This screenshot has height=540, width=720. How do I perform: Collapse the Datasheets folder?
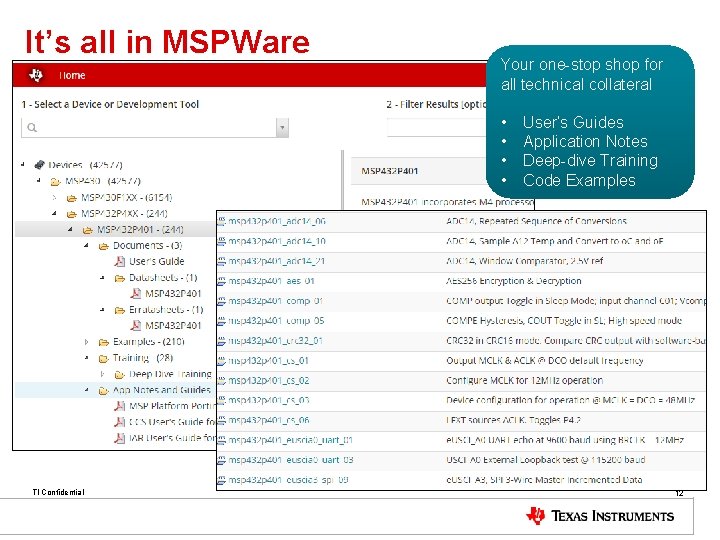(x=102, y=277)
